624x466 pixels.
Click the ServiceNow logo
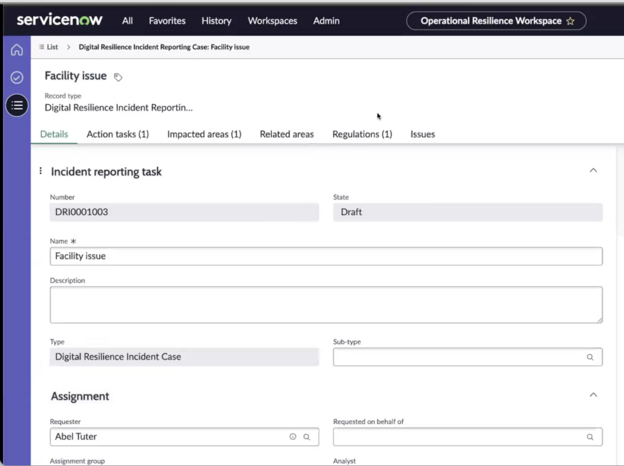coord(59,20)
